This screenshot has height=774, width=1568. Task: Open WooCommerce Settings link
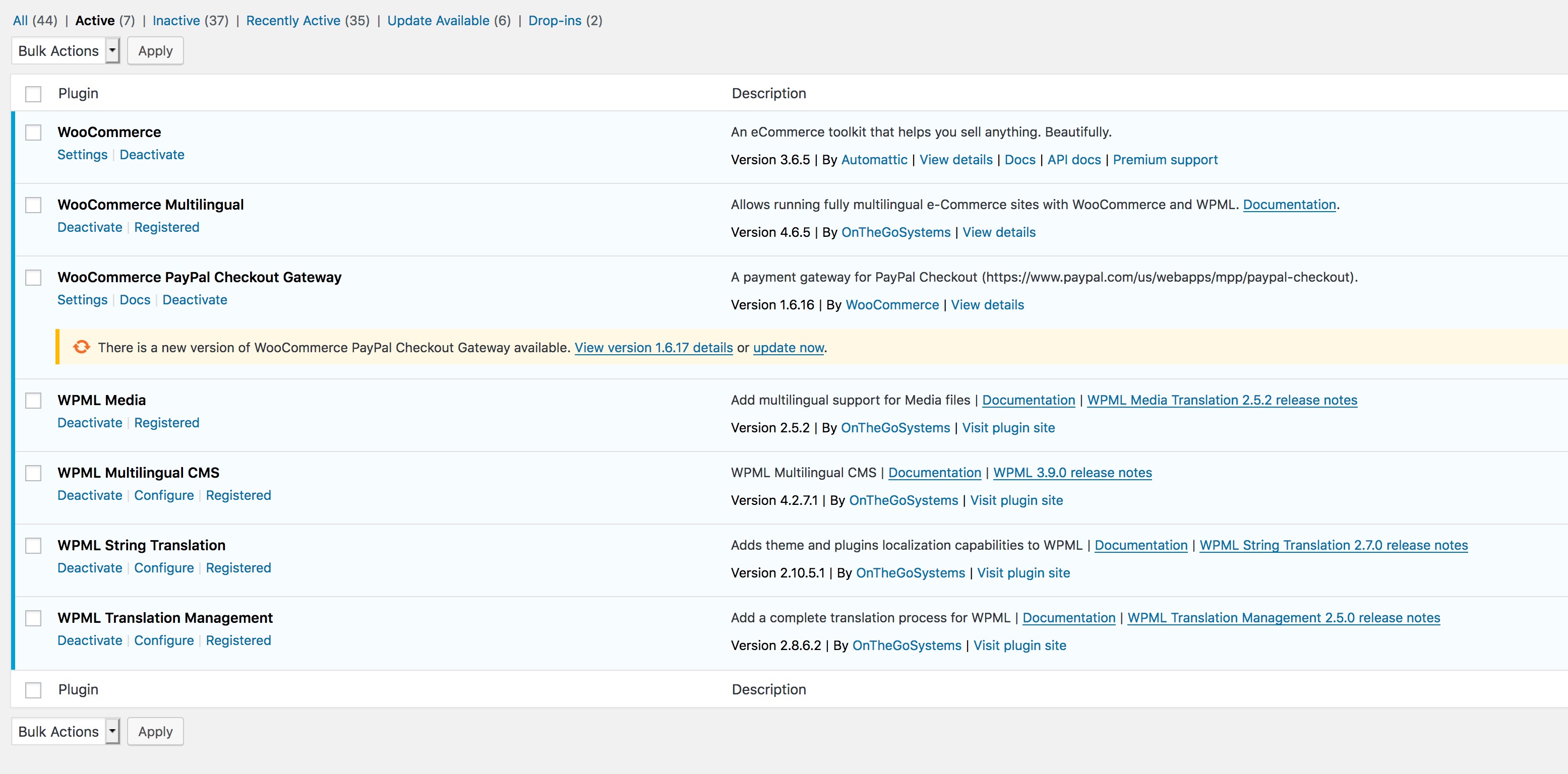click(x=82, y=155)
